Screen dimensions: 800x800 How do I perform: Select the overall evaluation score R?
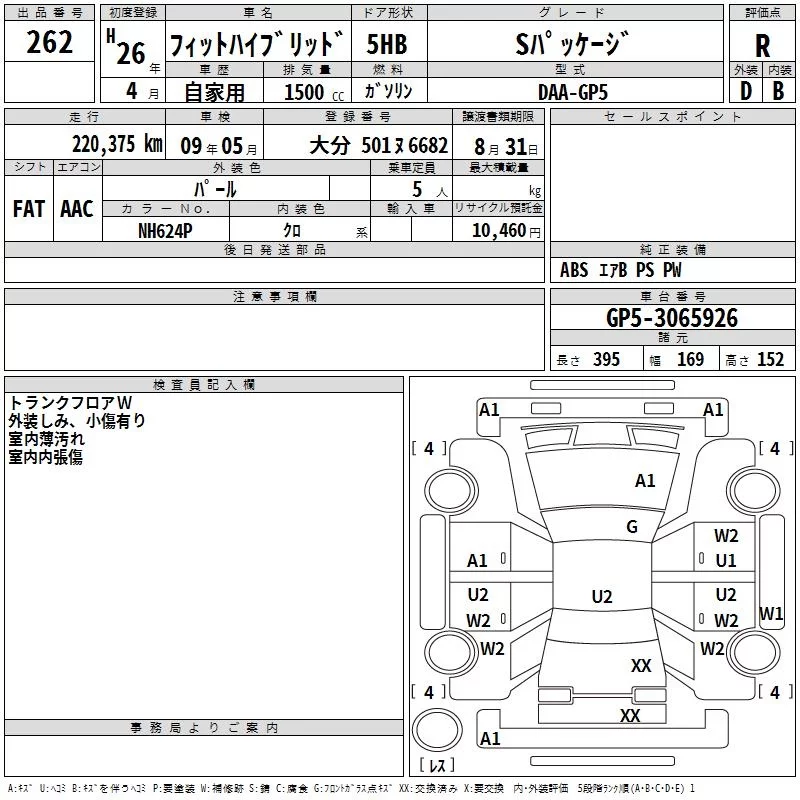(763, 46)
